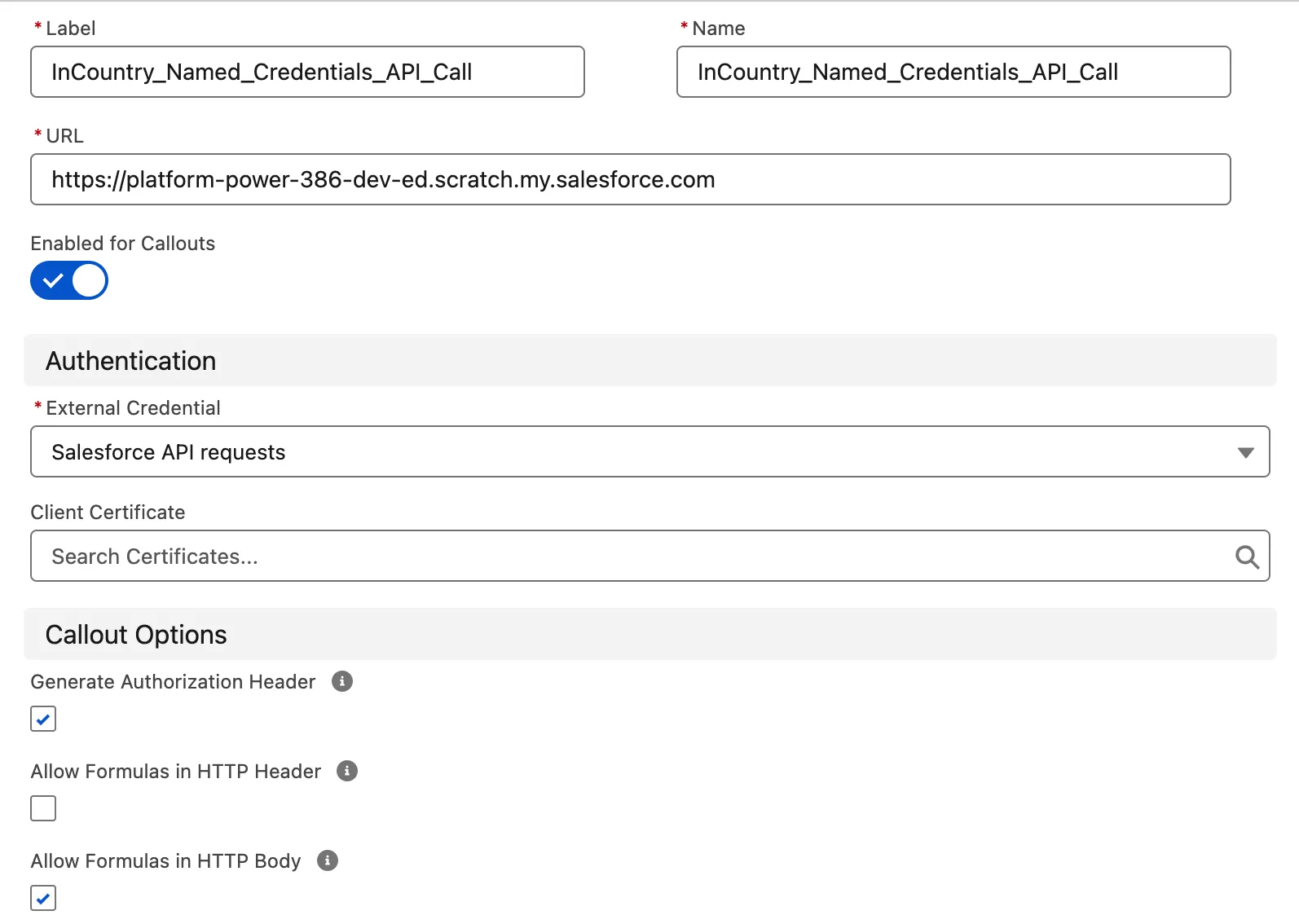Open the Salesforce API requests combo box
1299x924 pixels.
click(636, 452)
